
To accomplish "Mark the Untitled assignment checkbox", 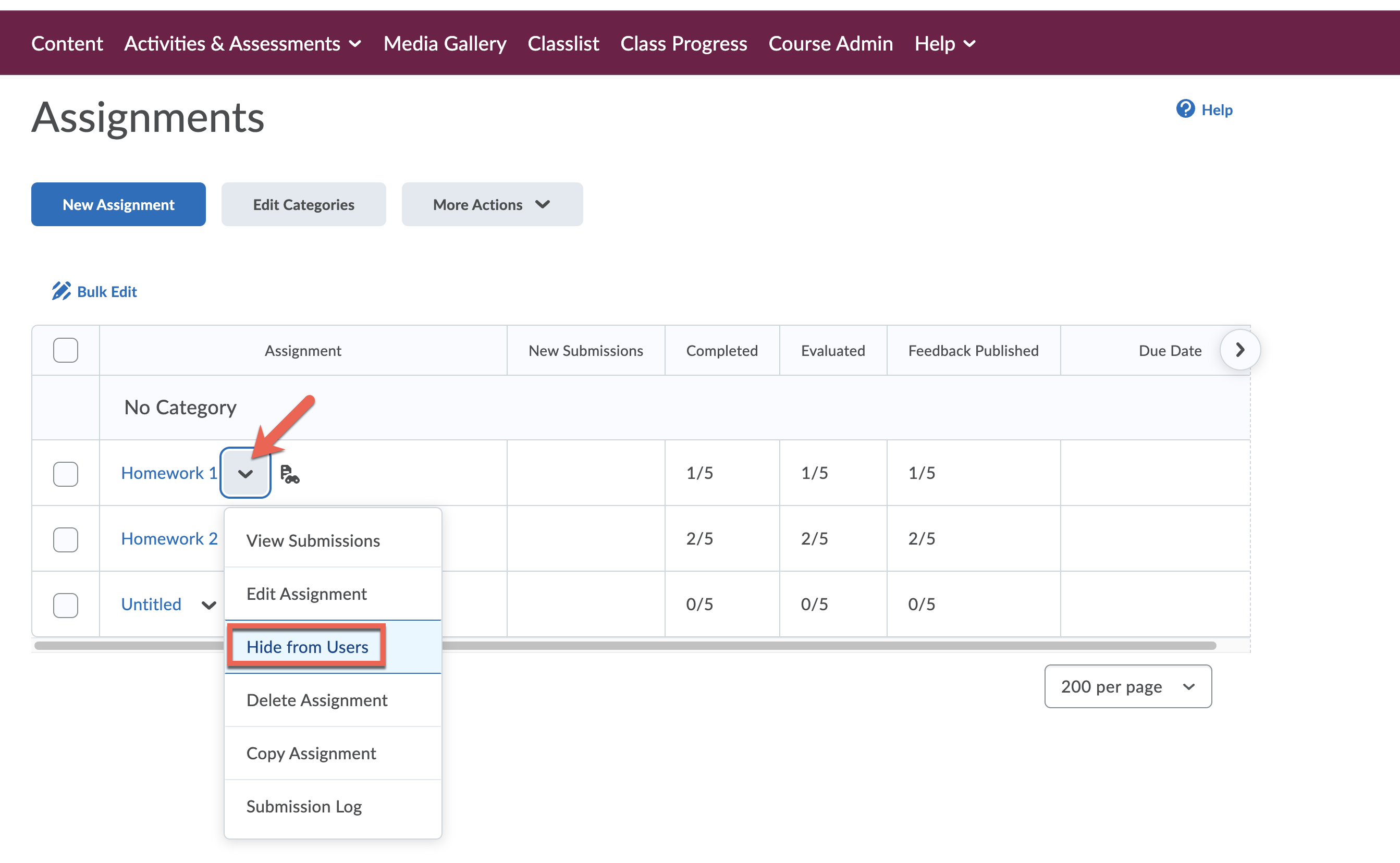I will click(66, 605).
